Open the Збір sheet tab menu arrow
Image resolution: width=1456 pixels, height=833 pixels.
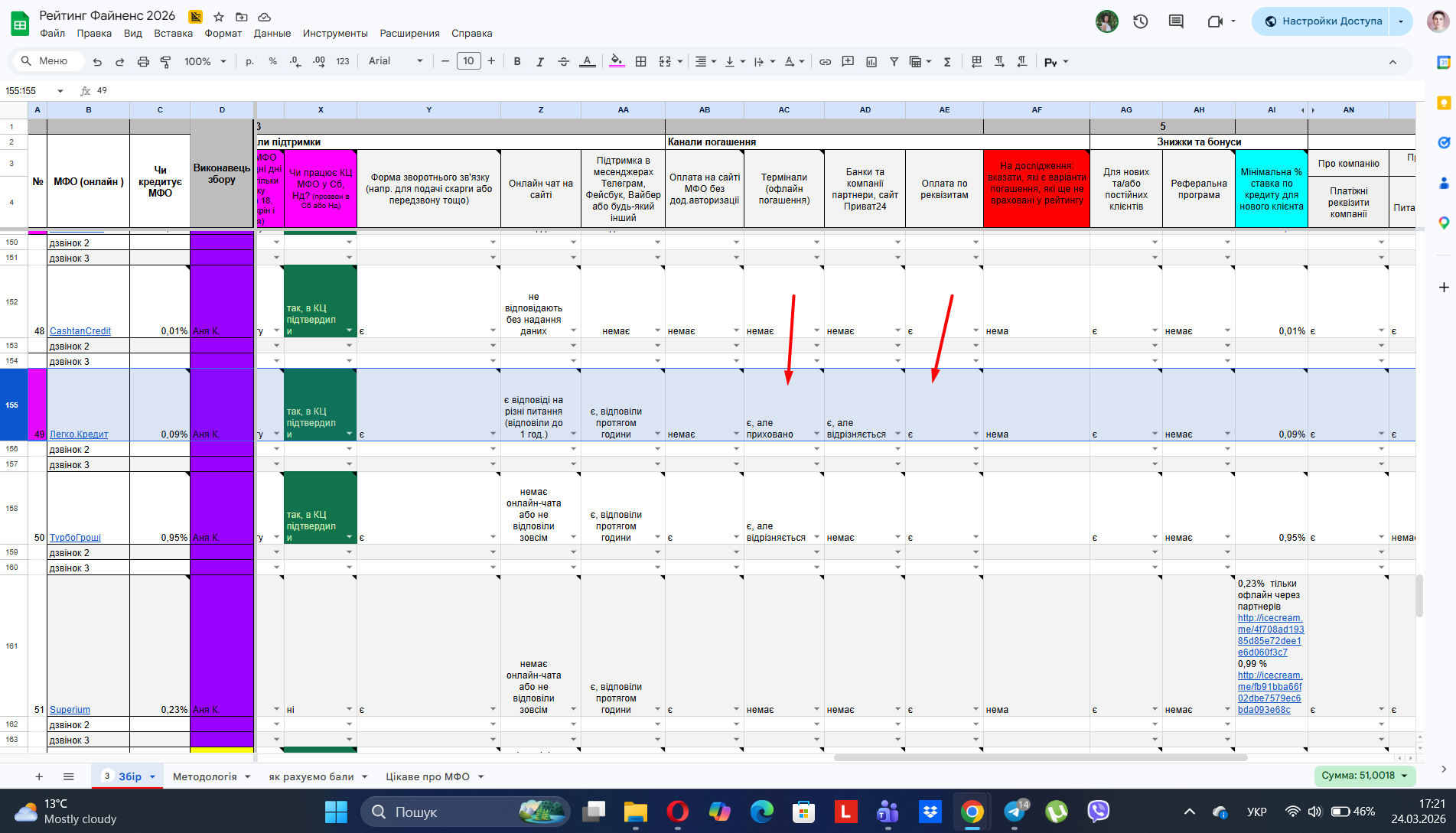[152, 777]
